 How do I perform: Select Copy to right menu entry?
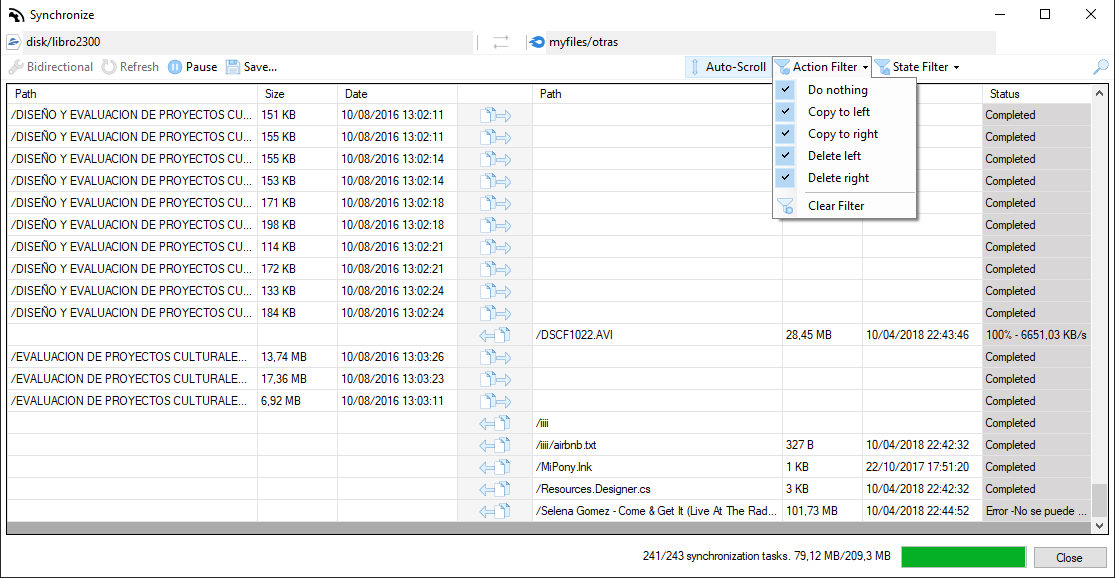pos(842,134)
